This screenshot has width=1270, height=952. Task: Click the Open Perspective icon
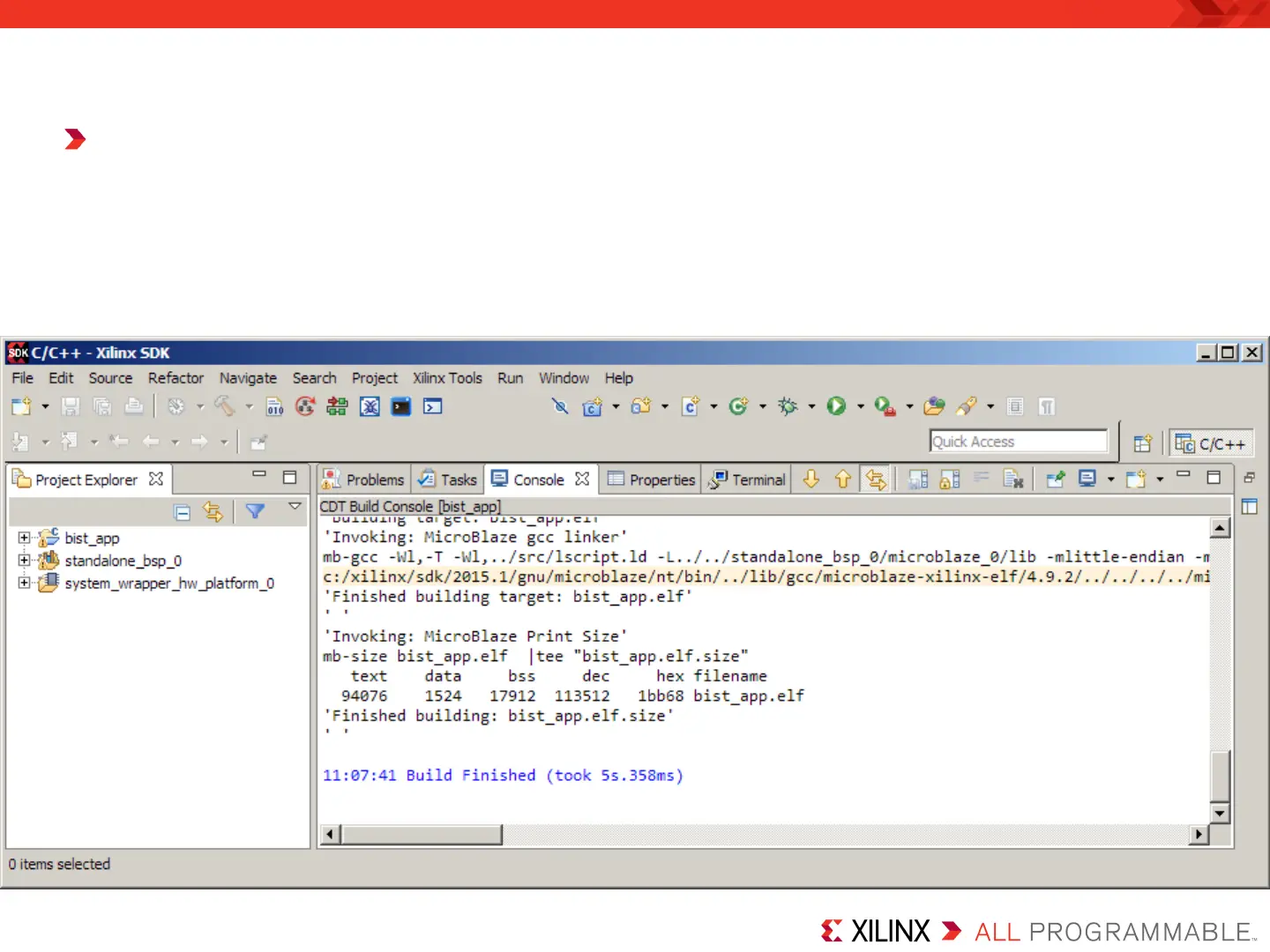click(1143, 443)
